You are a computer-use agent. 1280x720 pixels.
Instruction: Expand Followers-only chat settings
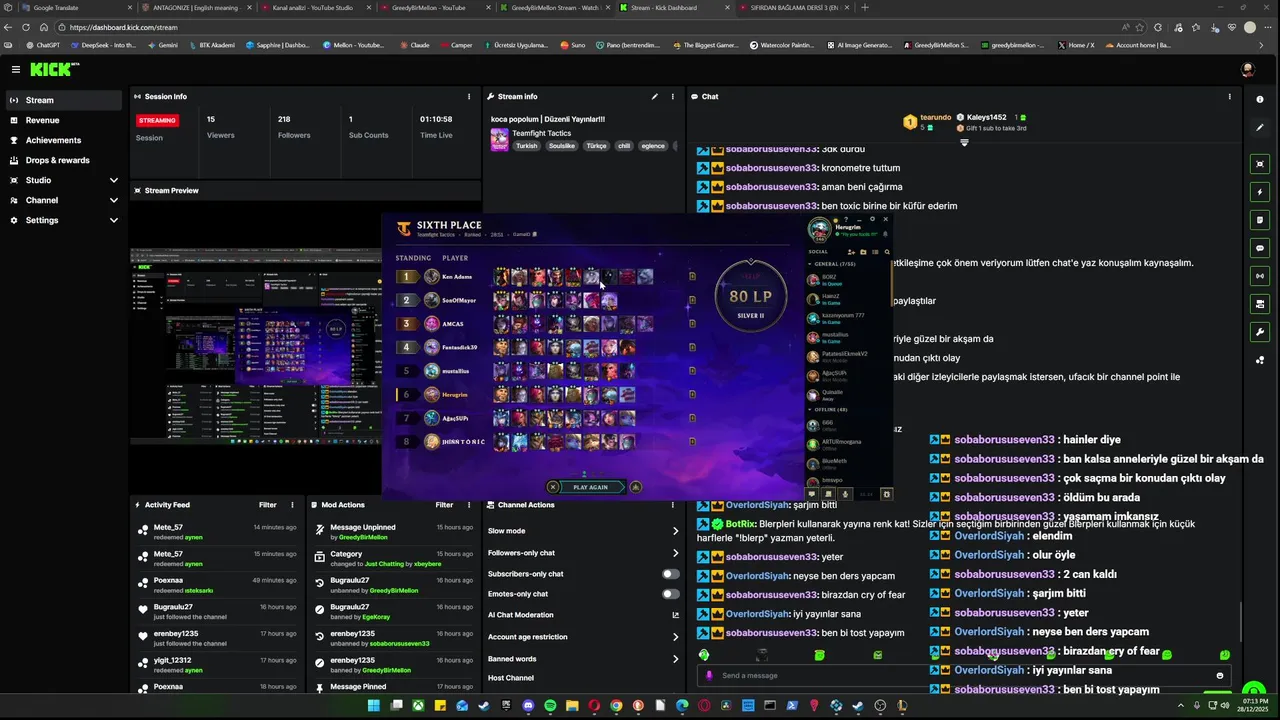[675, 553]
